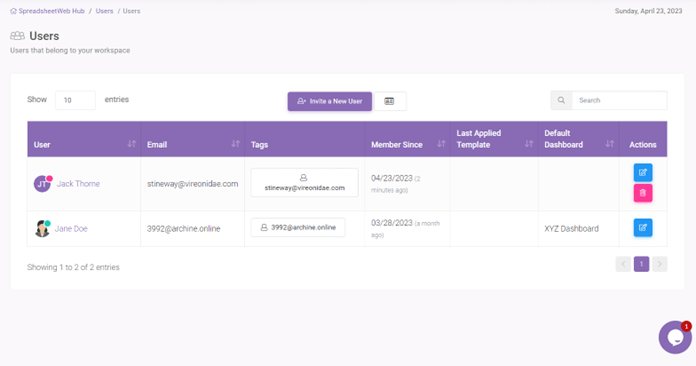Open the chat support bubble
The height and width of the screenshot is (366, 696).
click(675, 338)
